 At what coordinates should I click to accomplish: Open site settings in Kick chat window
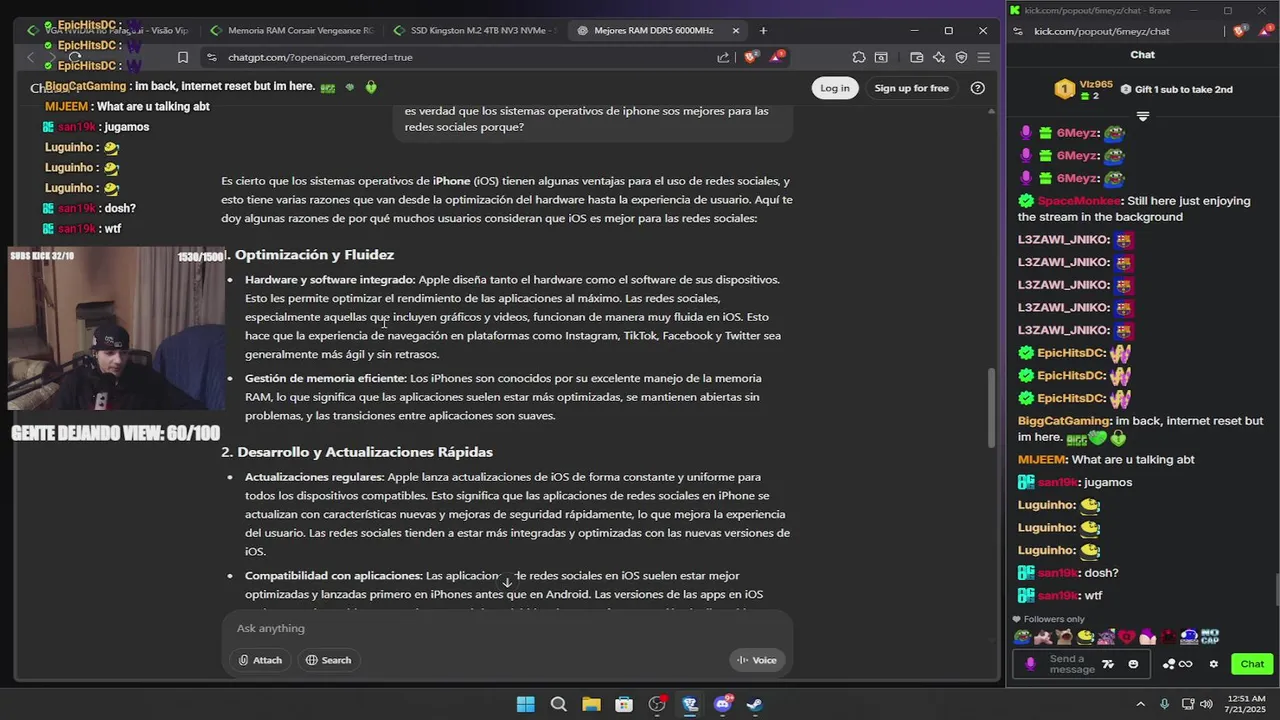1018,31
